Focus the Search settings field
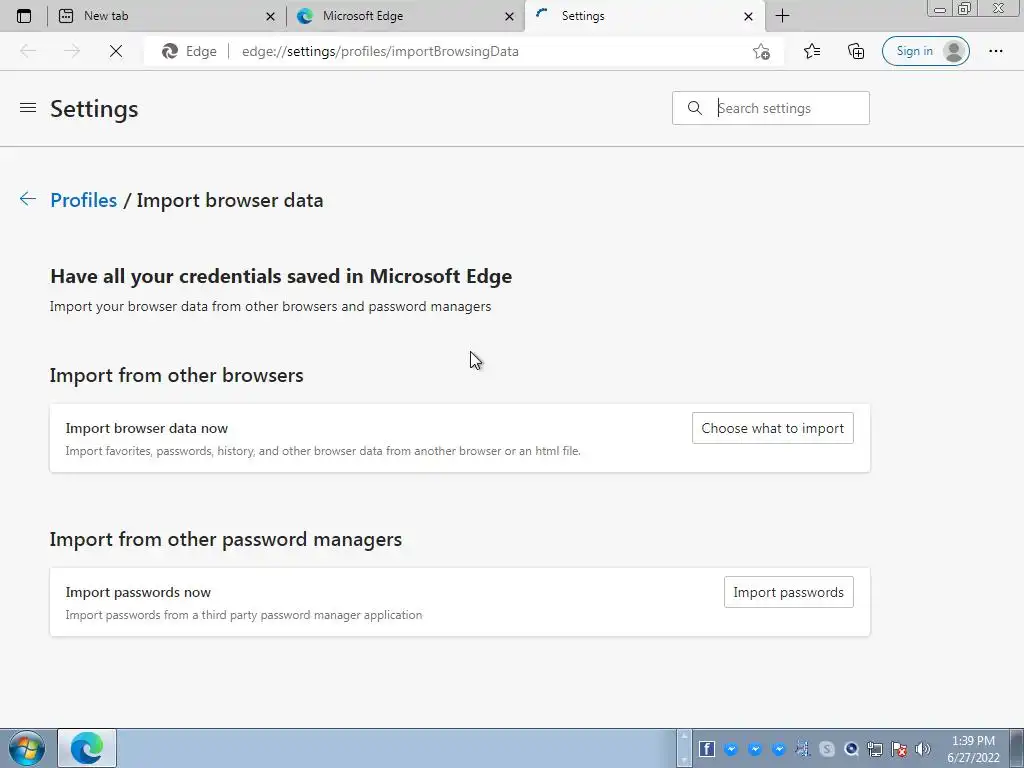1024x768 pixels. click(x=771, y=108)
